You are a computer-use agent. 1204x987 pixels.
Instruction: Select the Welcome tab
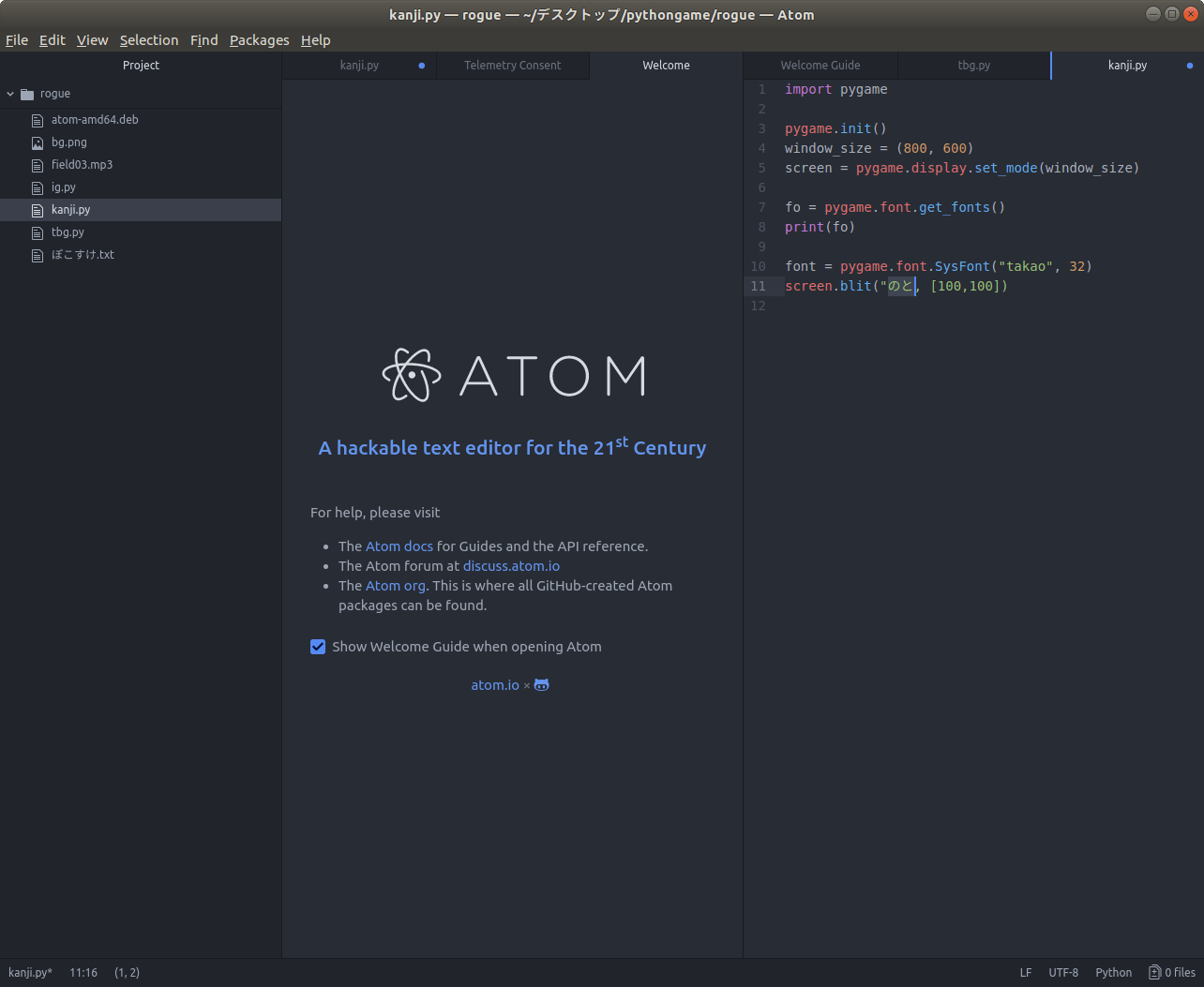[666, 66]
